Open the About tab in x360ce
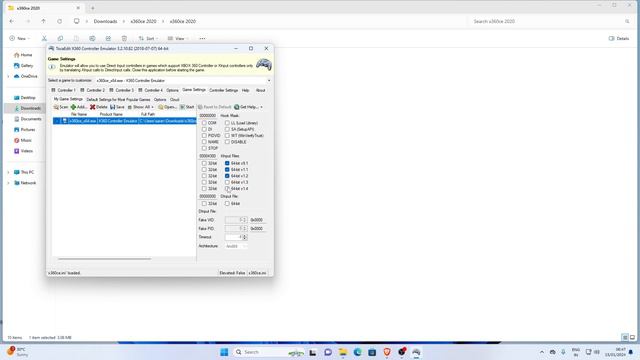Image resolution: width=640 pixels, height=360 pixels. pyautogui.click(x=260, y=90)
